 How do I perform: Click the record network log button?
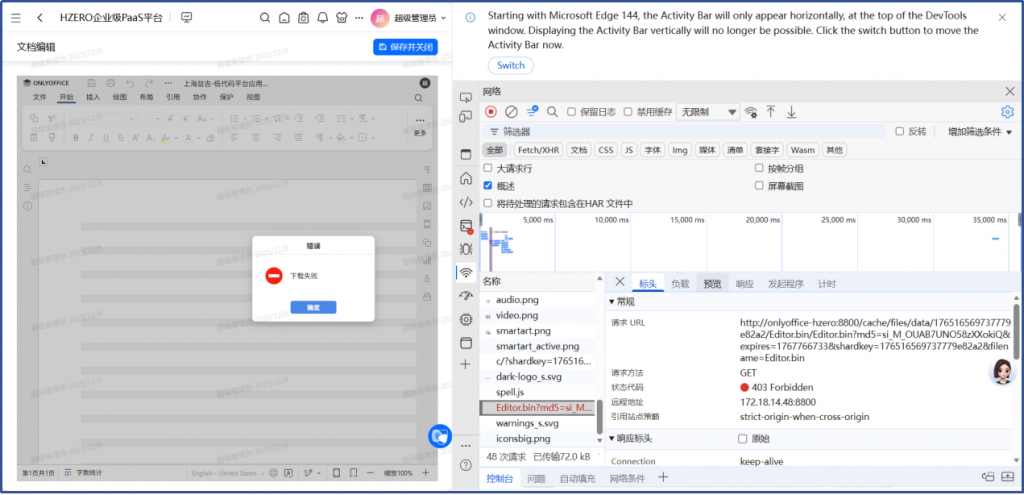point(491,112)
